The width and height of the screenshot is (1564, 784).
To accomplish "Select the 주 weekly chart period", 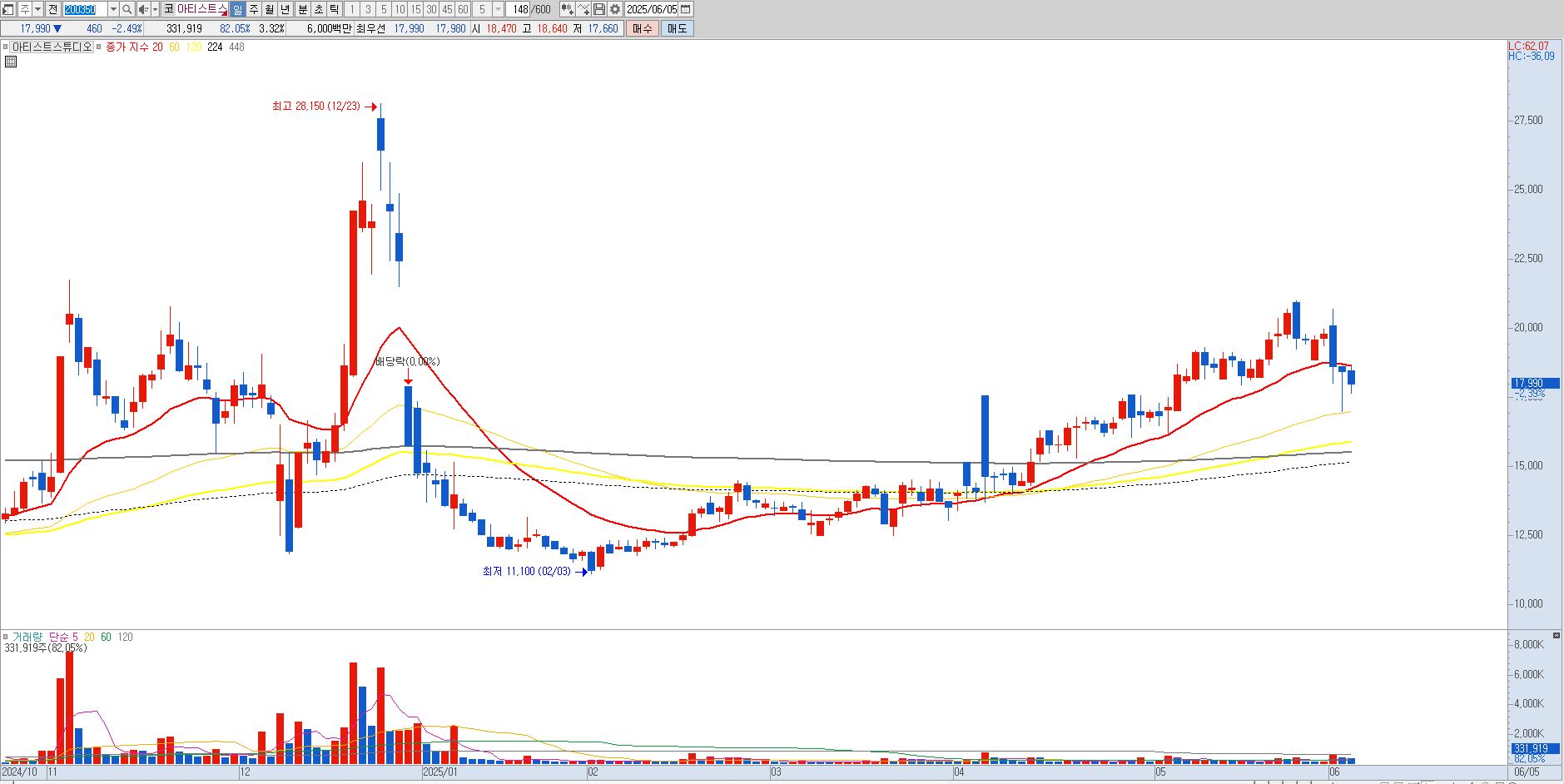I will pyautogui.click(x=254, y=9).
